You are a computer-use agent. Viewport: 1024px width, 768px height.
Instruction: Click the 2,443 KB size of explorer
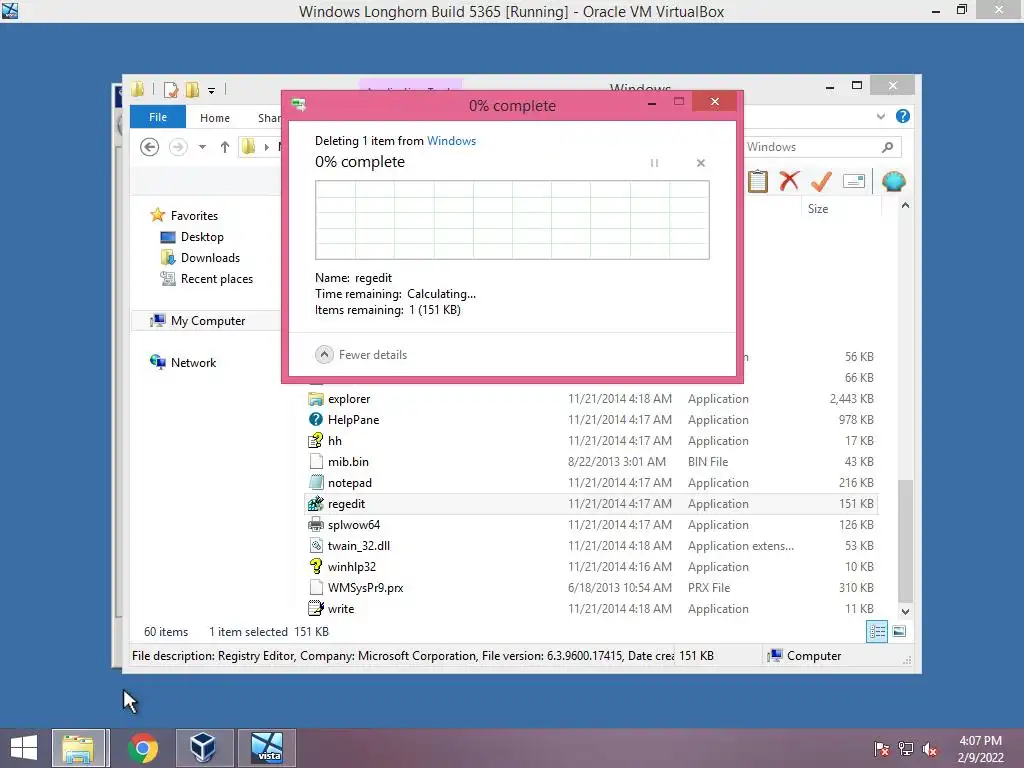[x=852, y=399]
